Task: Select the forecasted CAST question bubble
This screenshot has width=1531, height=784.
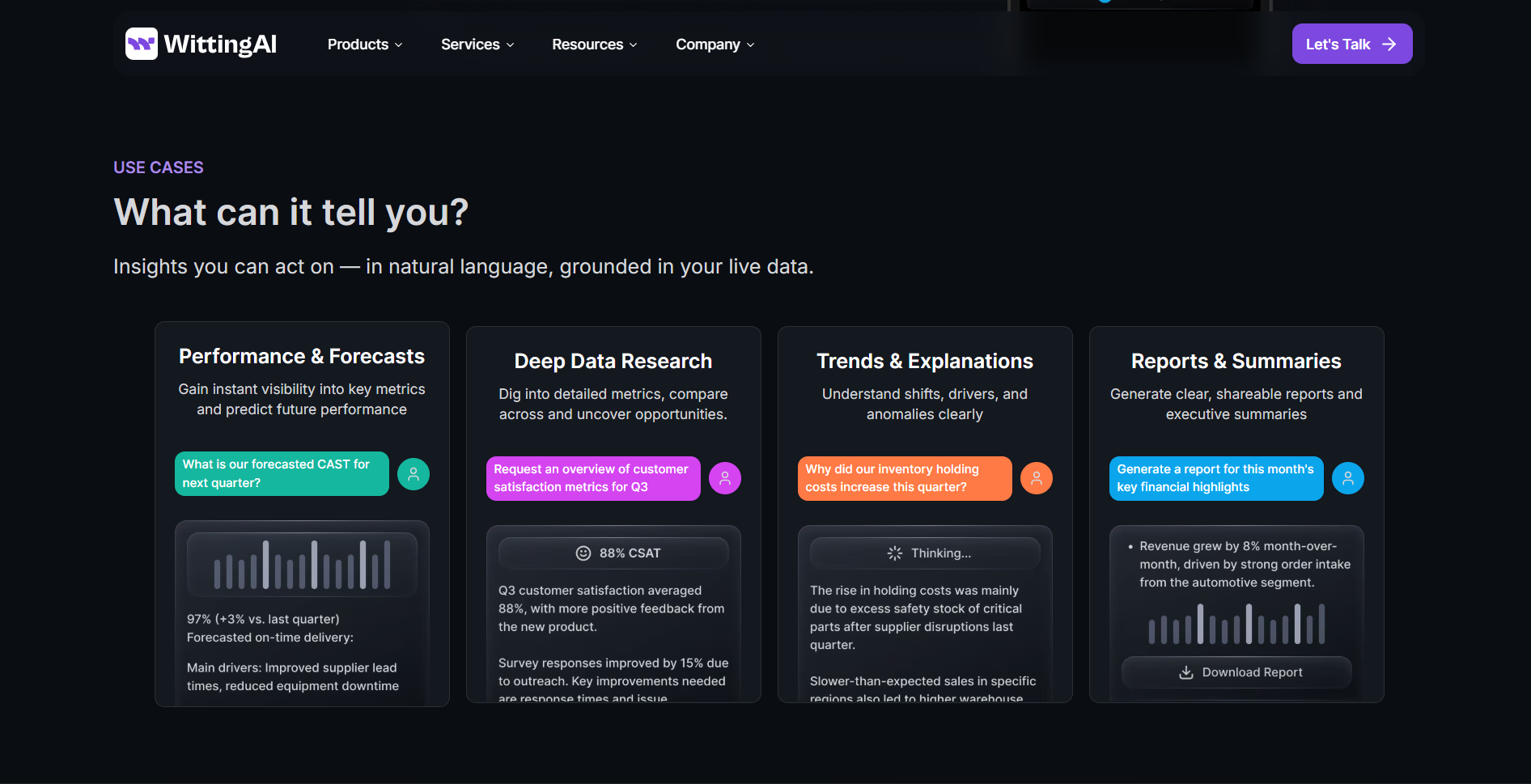Action: (x=282, y=473)
